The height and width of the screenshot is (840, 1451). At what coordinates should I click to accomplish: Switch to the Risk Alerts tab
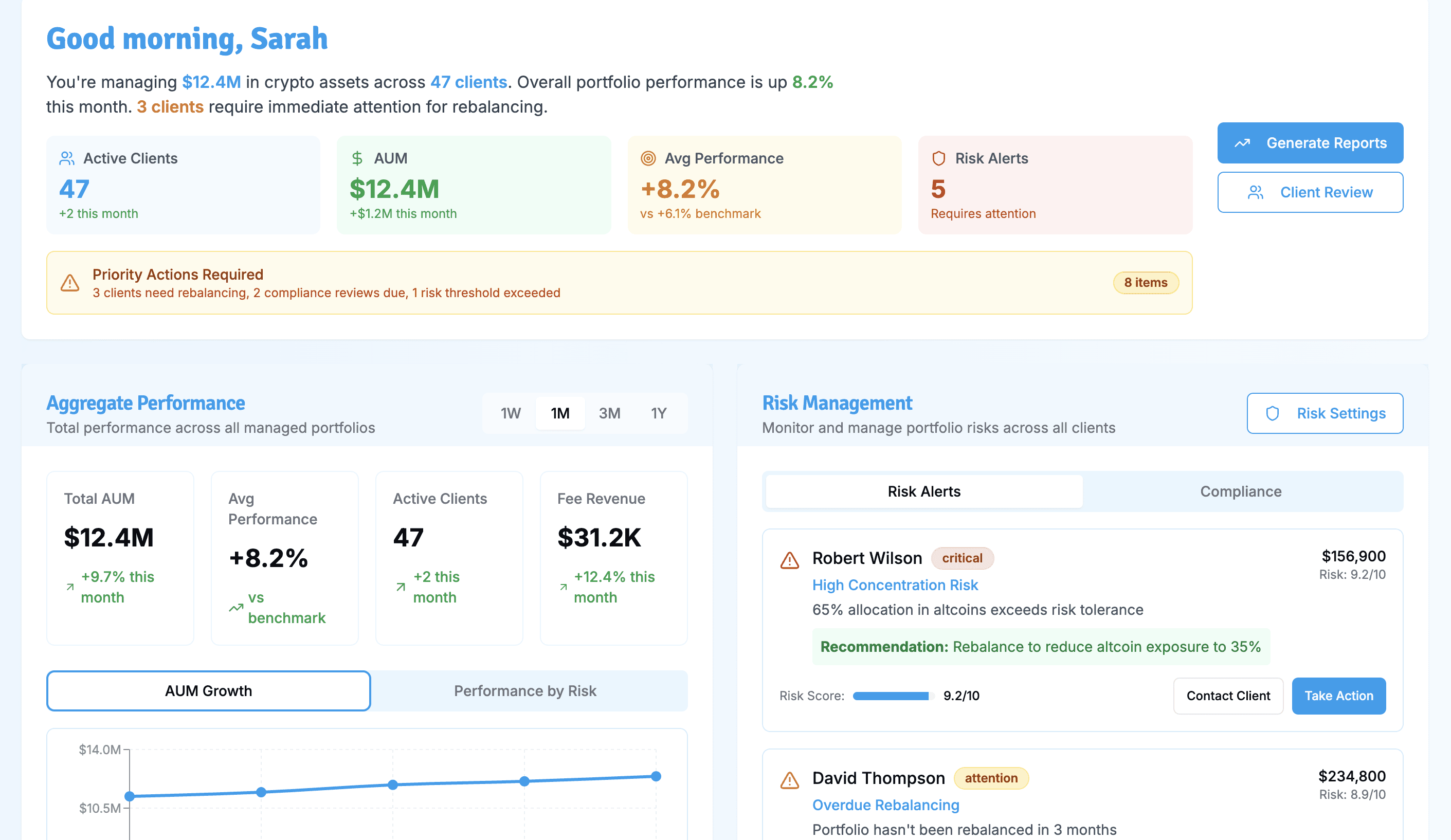pyautogui.click(x=924, y=491)
